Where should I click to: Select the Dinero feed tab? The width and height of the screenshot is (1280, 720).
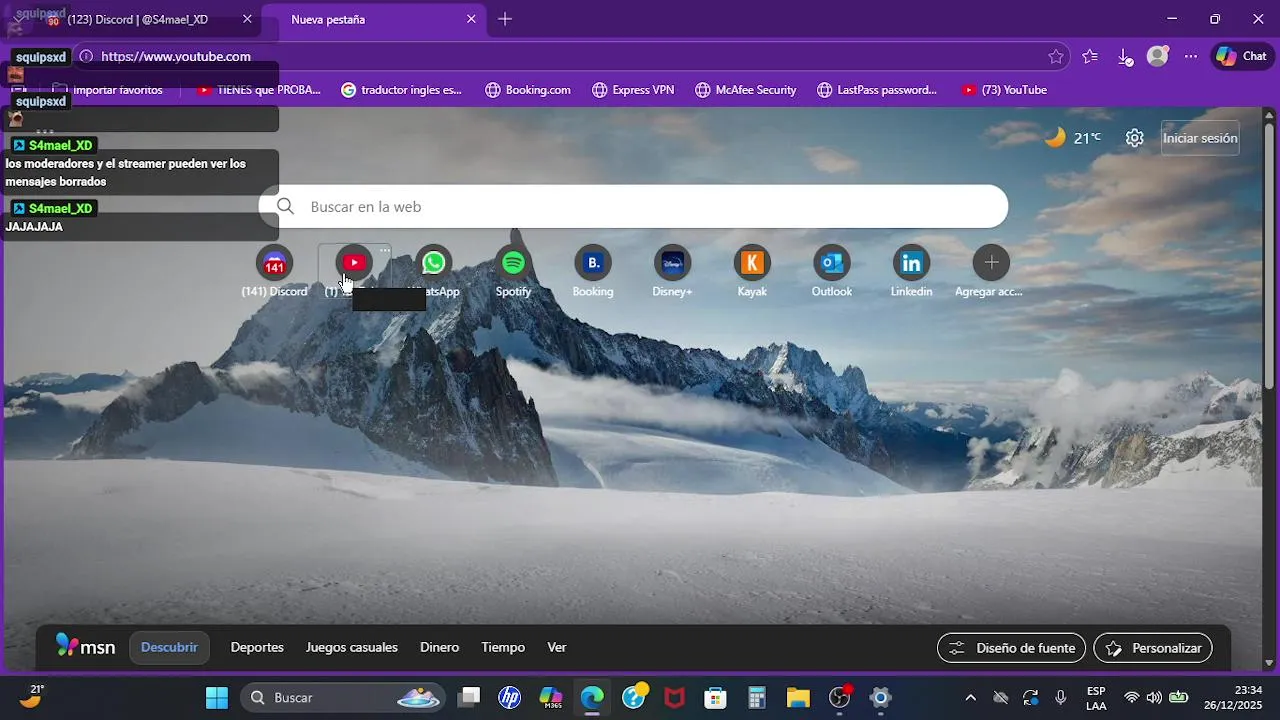point(440,647)
